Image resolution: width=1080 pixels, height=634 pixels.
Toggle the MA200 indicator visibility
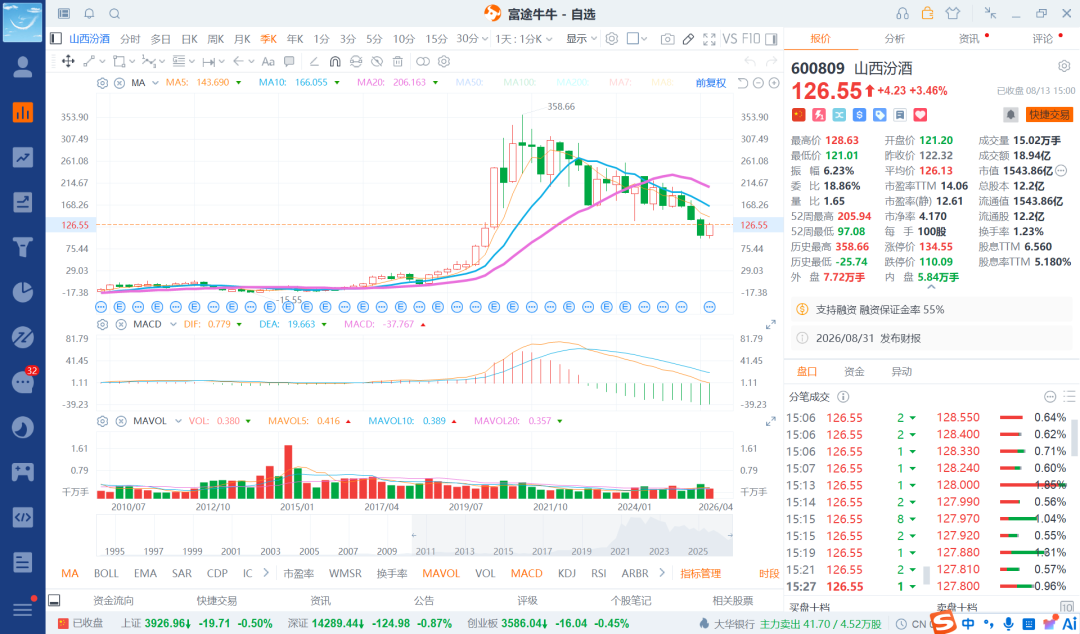point(572,83)
